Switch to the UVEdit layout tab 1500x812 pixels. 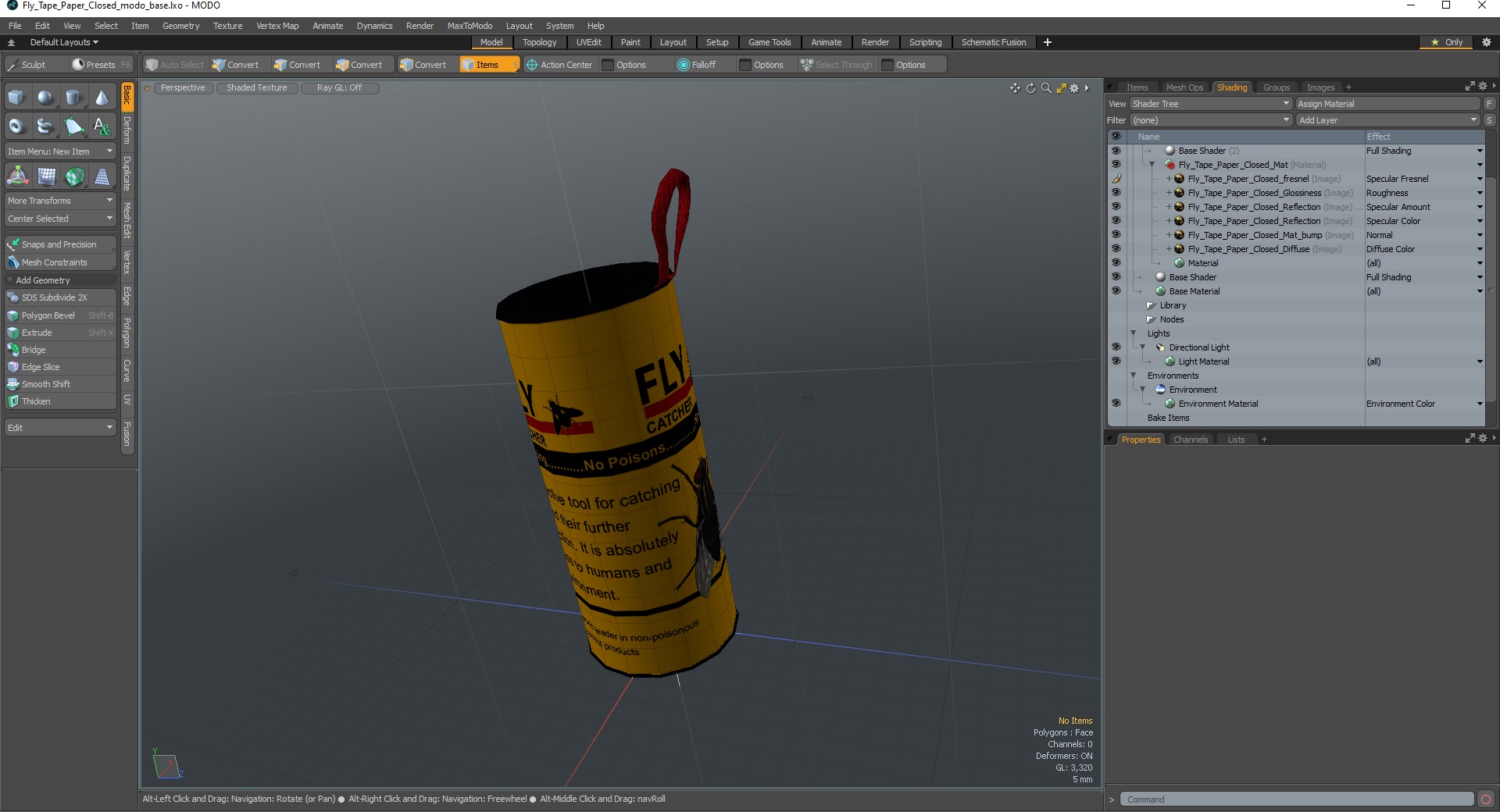(x=588, y=42)
